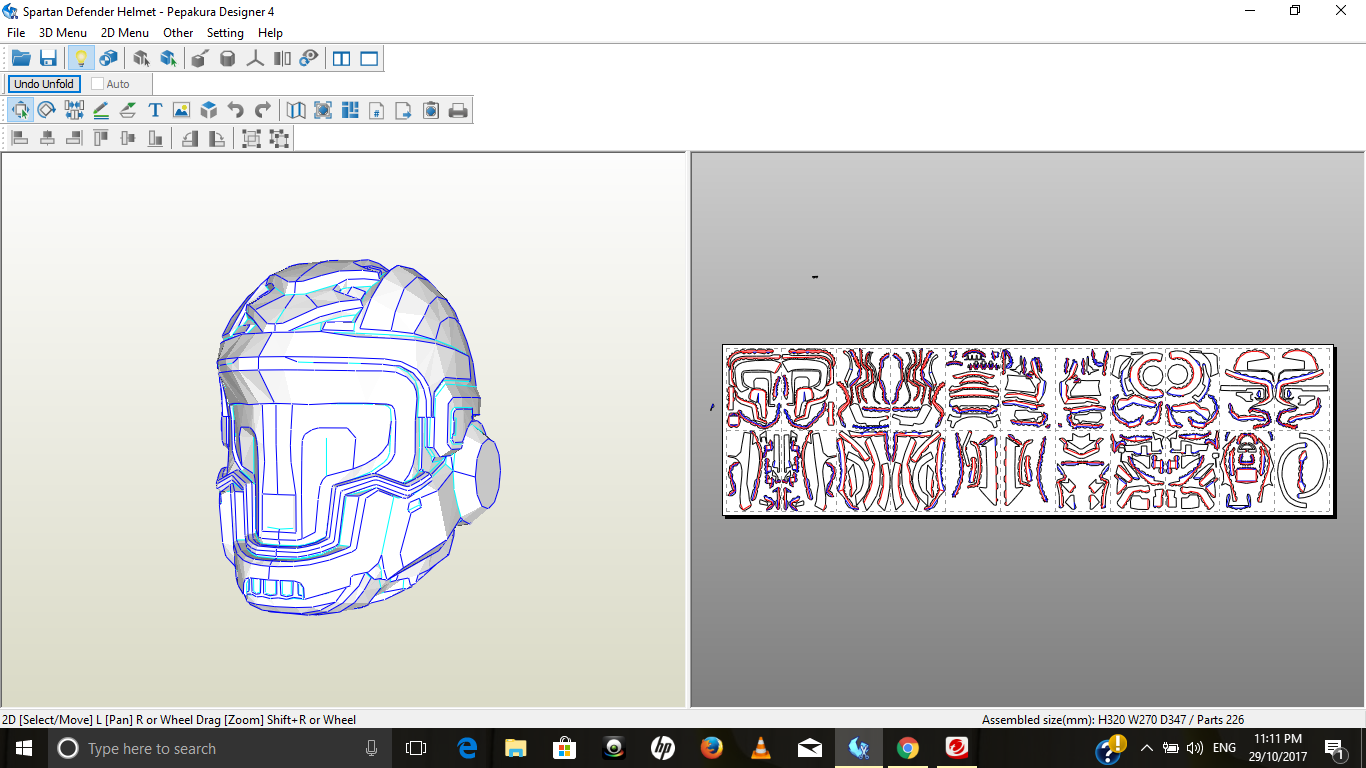
Task: Click the blue spheres-and-cube material icon
Action: click(108, 59)
